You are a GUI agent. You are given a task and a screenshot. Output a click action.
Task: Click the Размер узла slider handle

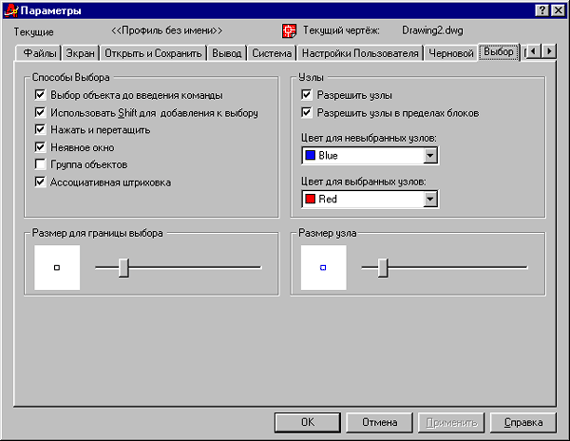point(383,268)
